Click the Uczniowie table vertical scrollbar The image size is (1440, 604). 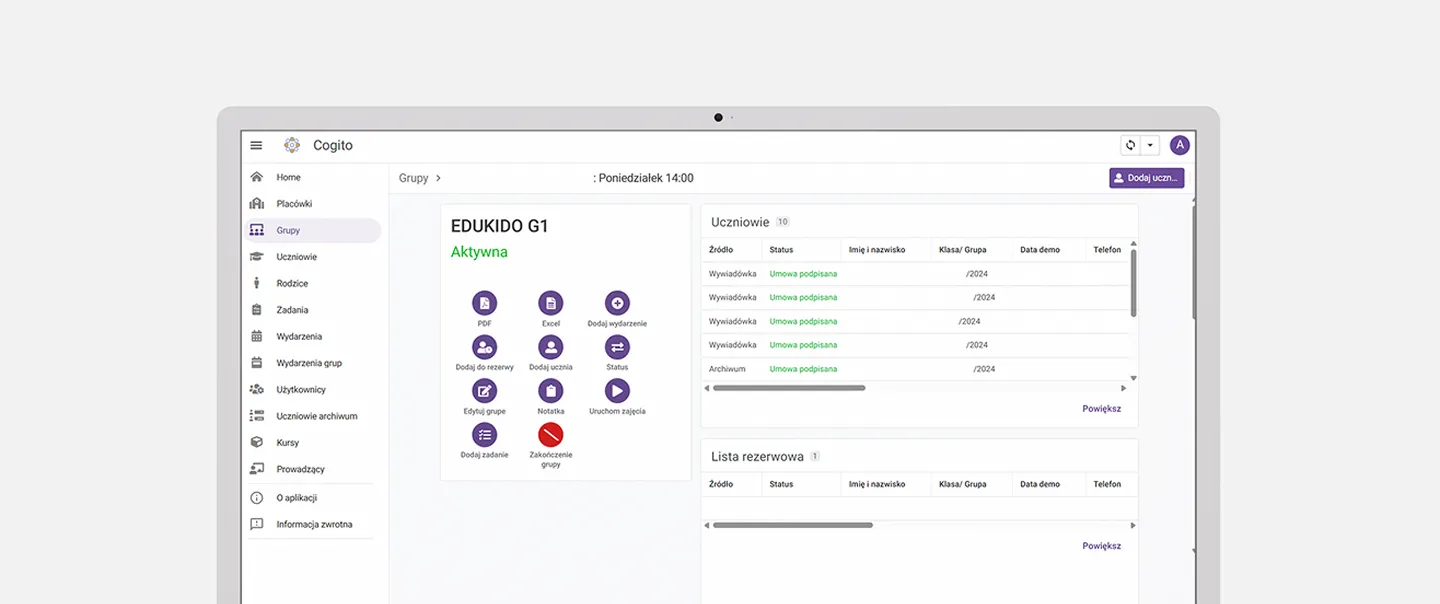point(1133,283)
